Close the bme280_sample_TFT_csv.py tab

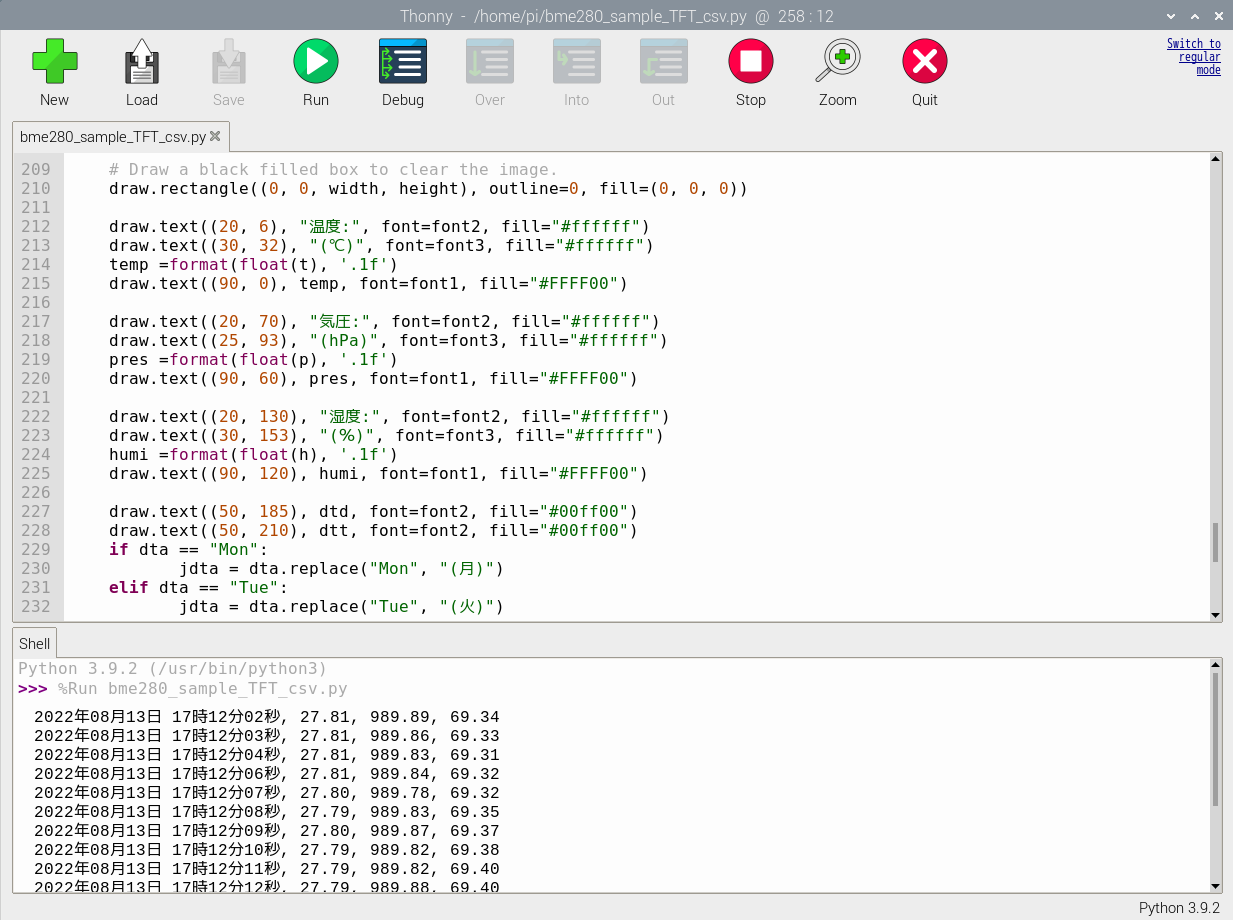[215, 136]
